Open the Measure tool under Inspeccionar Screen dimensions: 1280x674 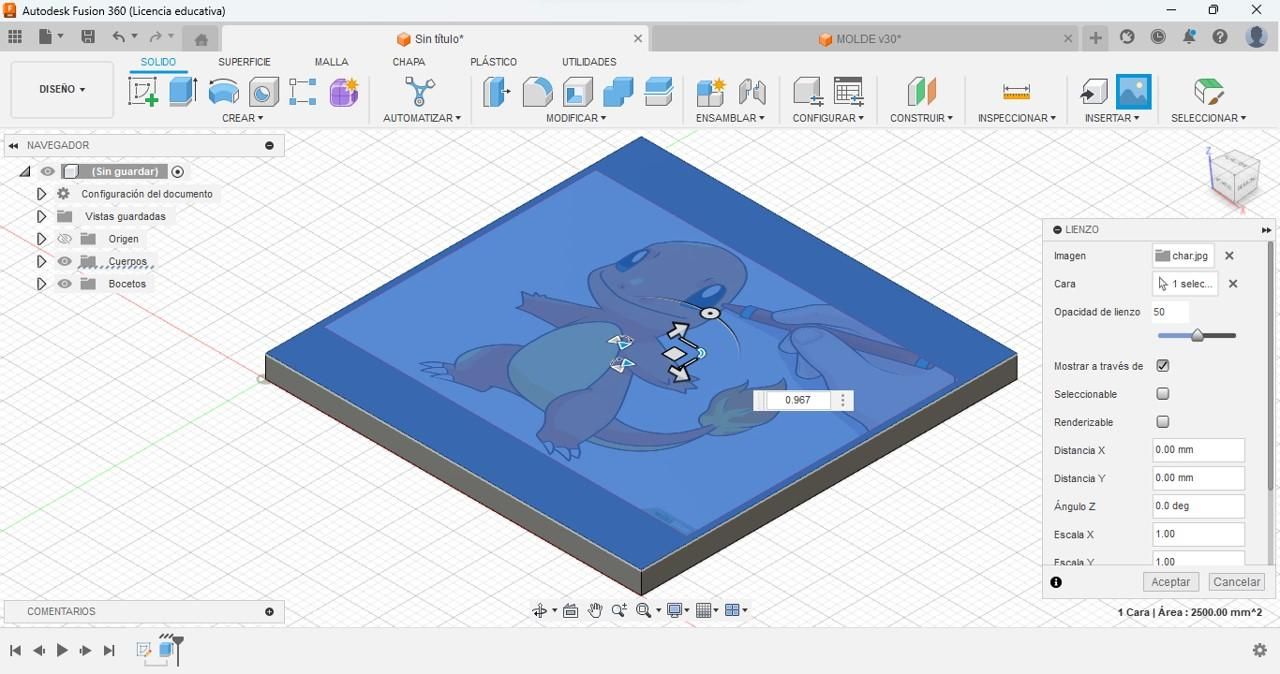point(1016,92)
